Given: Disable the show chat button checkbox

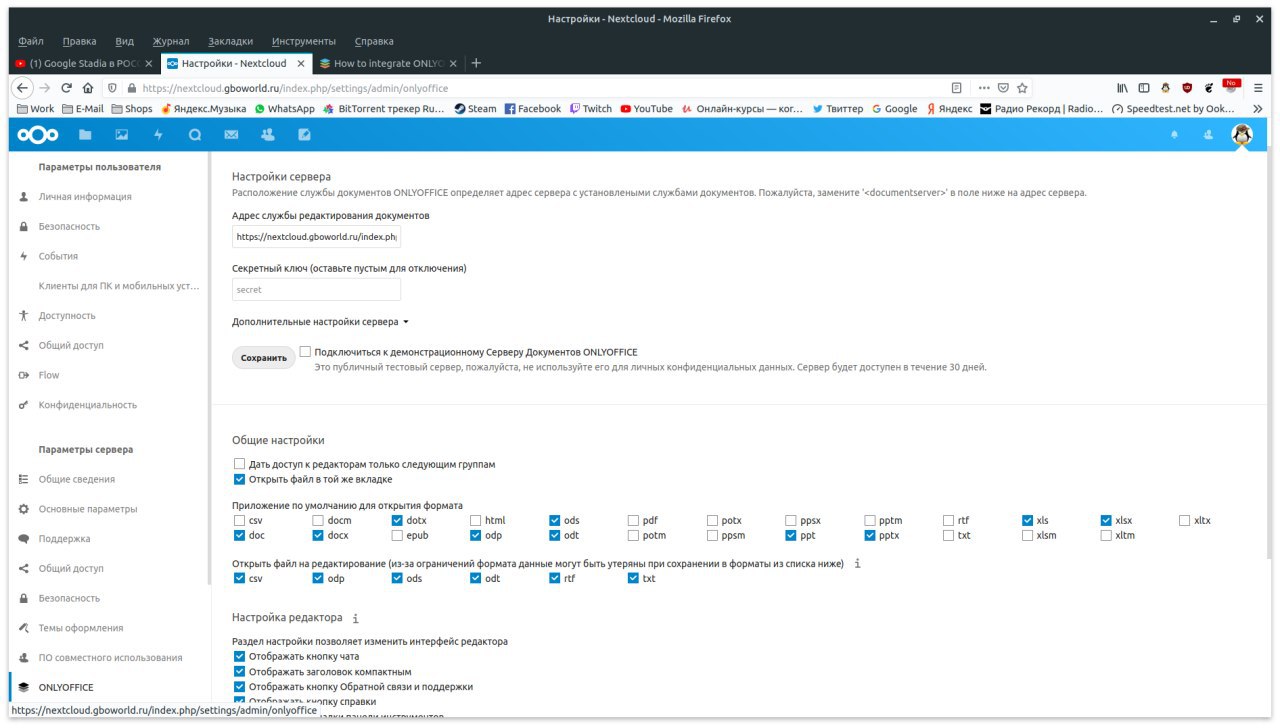Looking at the screenshot, I should coord(239,656).
